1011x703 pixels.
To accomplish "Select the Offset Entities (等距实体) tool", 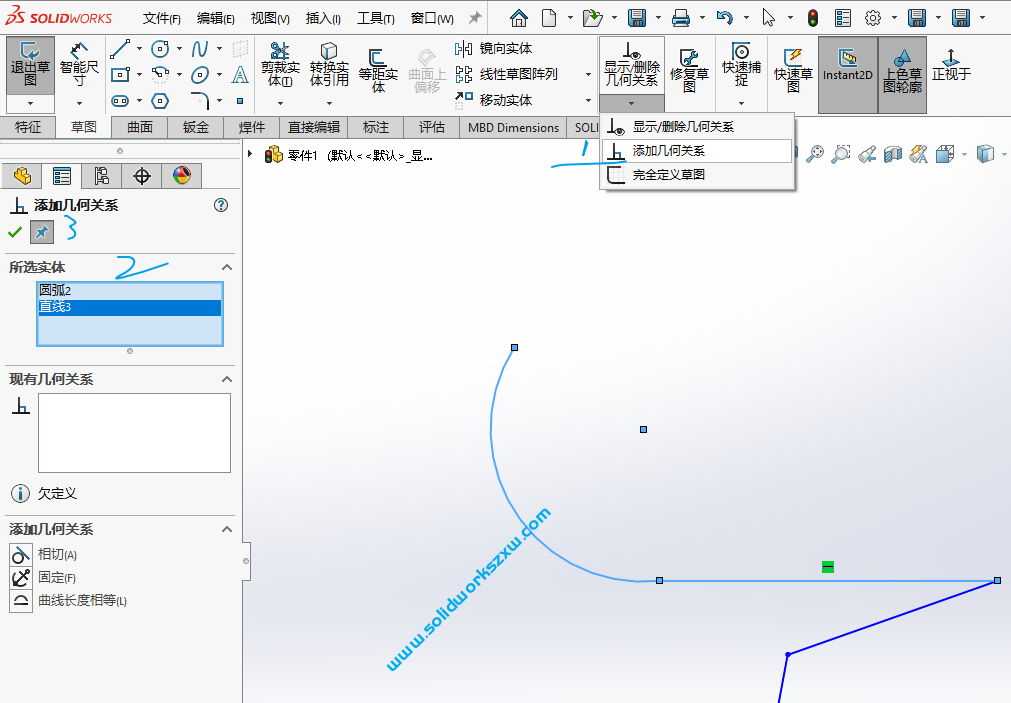I will pos(377,65).
